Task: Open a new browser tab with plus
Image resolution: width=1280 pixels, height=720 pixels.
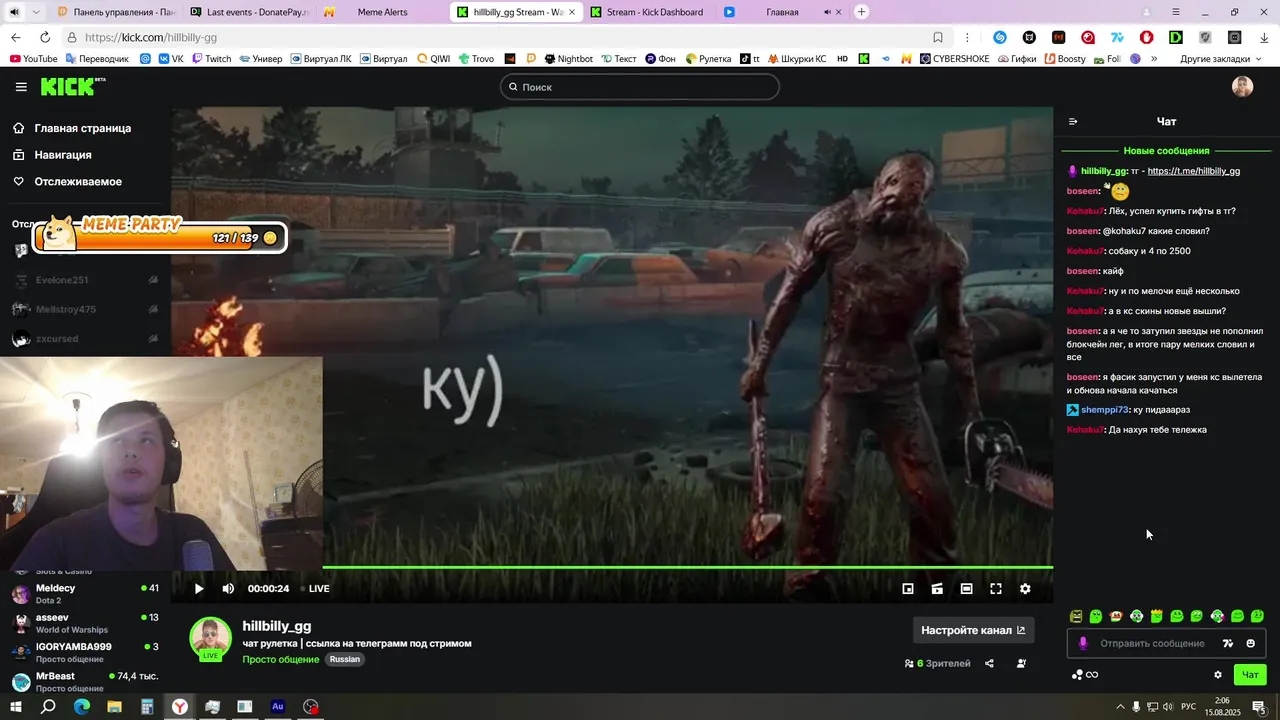Action: (x=862, y=12)
